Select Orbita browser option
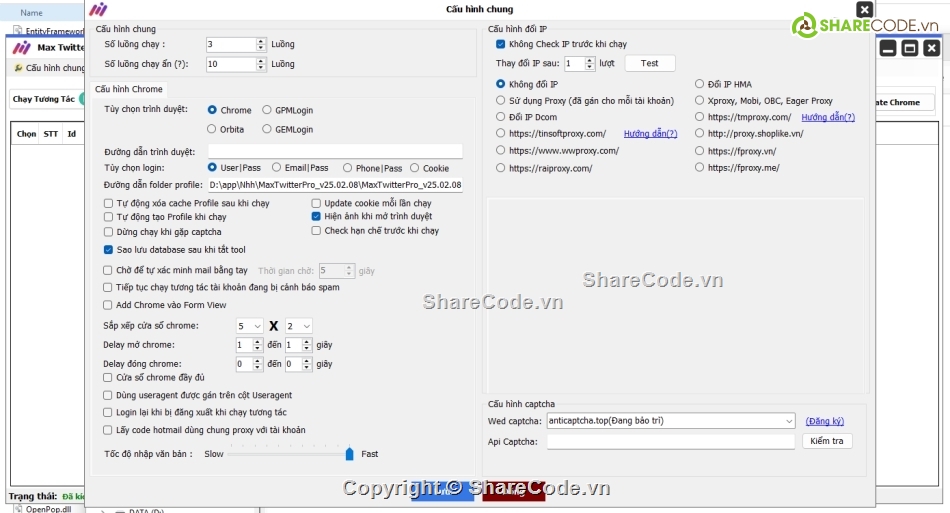The image size is (950, 513). [211, 129]
